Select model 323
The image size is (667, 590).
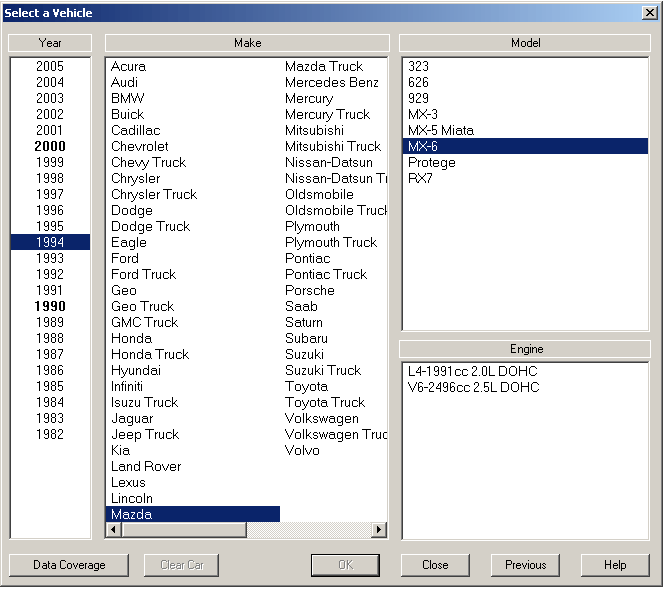point(525,66)
